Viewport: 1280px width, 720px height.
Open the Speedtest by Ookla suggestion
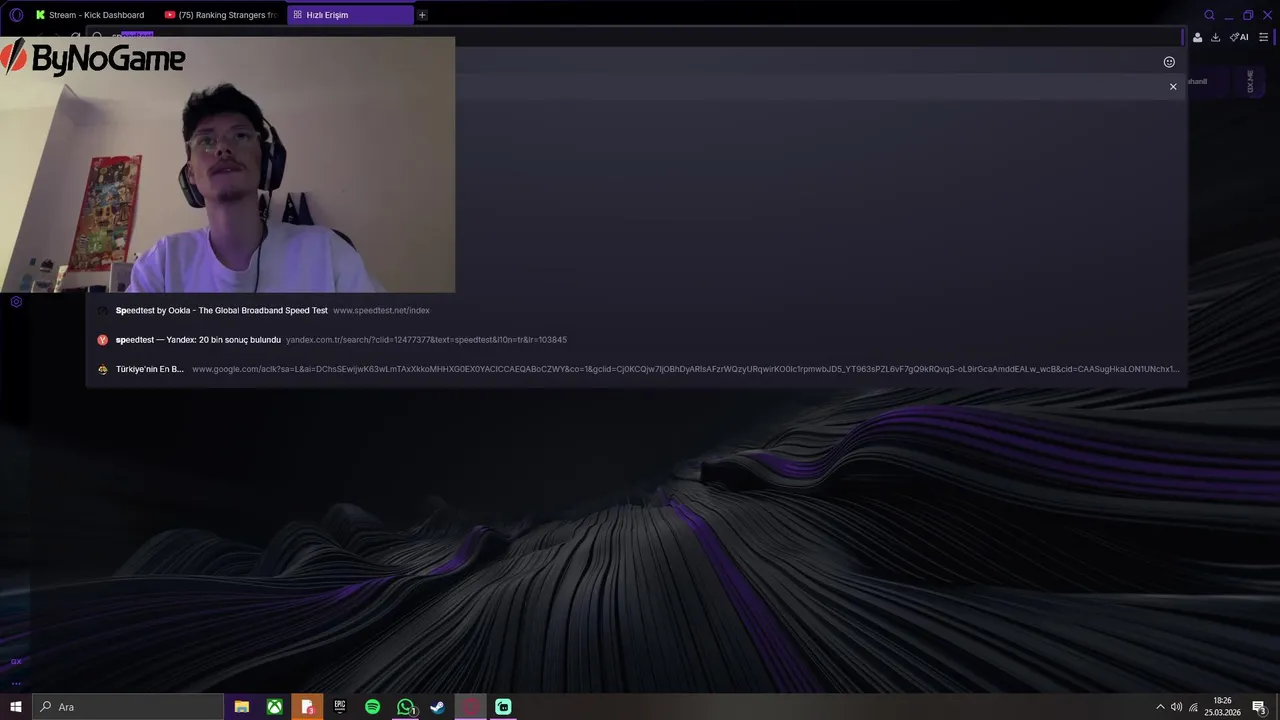coord(636,310)
